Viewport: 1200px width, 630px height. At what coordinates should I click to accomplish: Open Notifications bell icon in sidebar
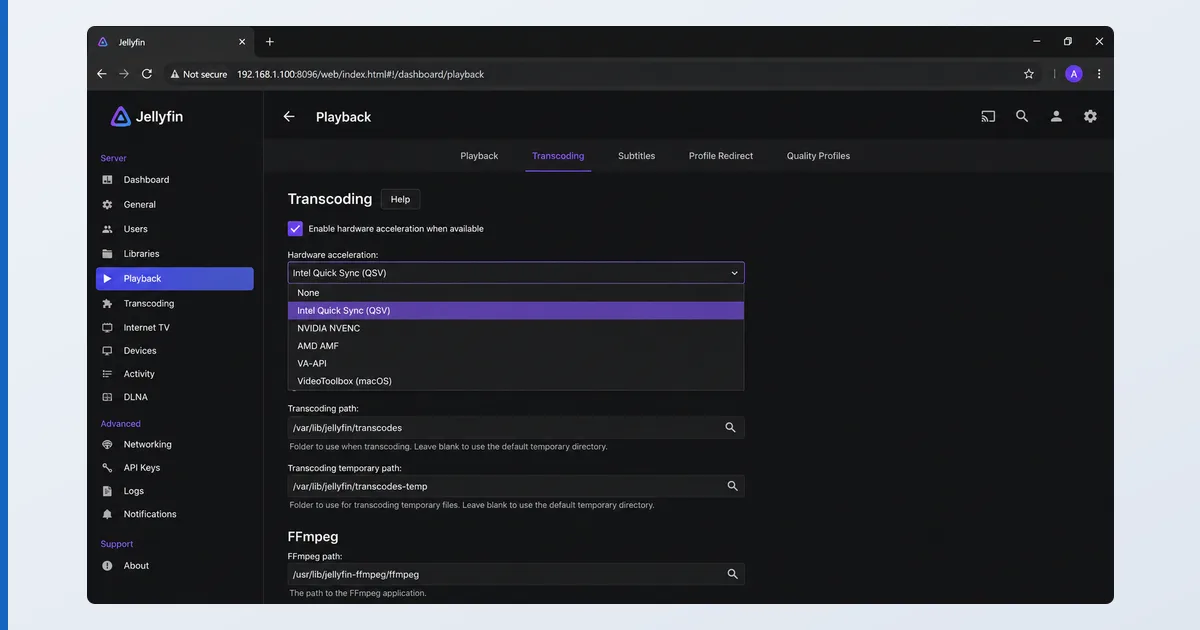pos(107,514)
